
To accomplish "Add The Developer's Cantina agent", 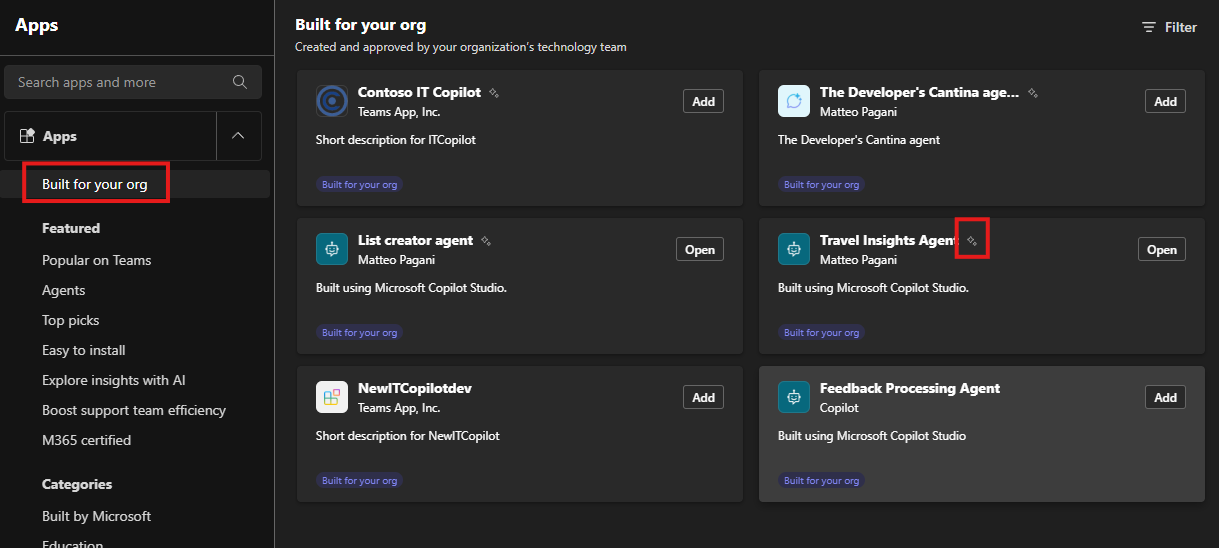I will click(1166, 101).
